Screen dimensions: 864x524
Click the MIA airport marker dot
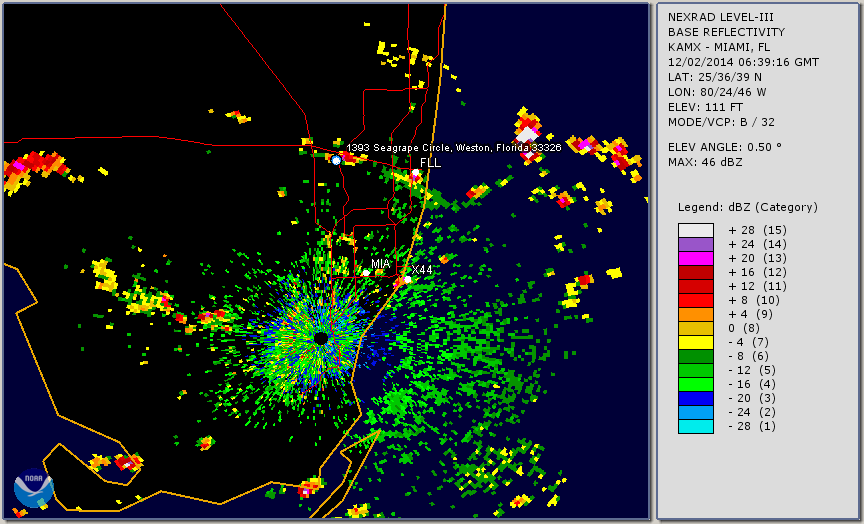coord(366,273)
